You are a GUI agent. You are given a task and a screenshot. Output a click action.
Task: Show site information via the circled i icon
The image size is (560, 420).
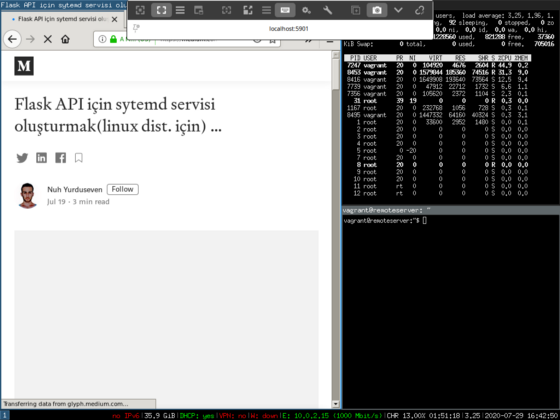tap(102, 39)
